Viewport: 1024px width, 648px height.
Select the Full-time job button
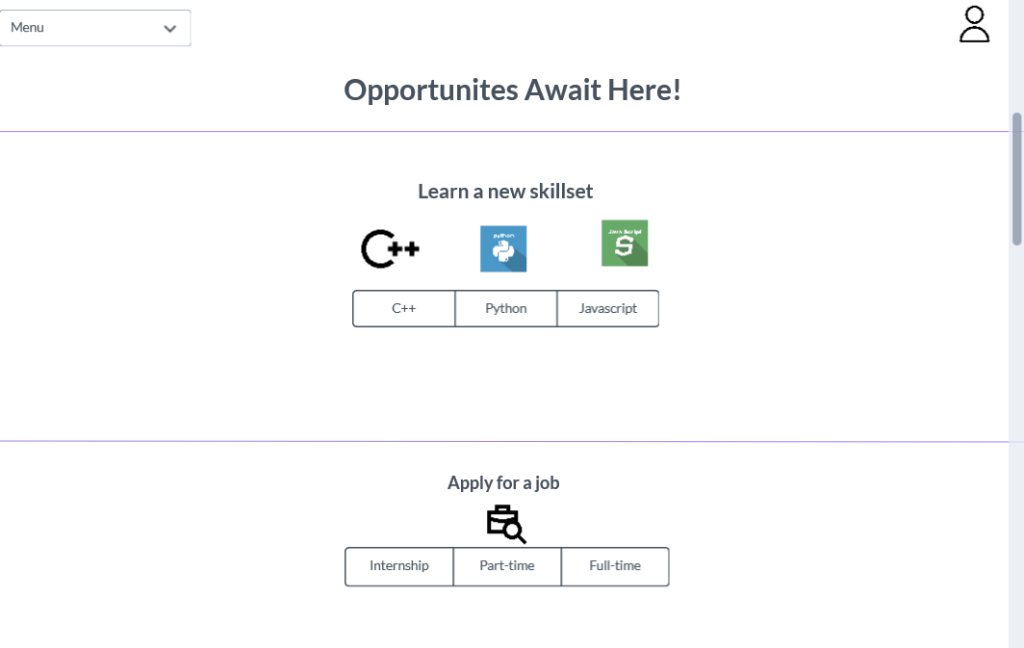[x=615, y=566]
